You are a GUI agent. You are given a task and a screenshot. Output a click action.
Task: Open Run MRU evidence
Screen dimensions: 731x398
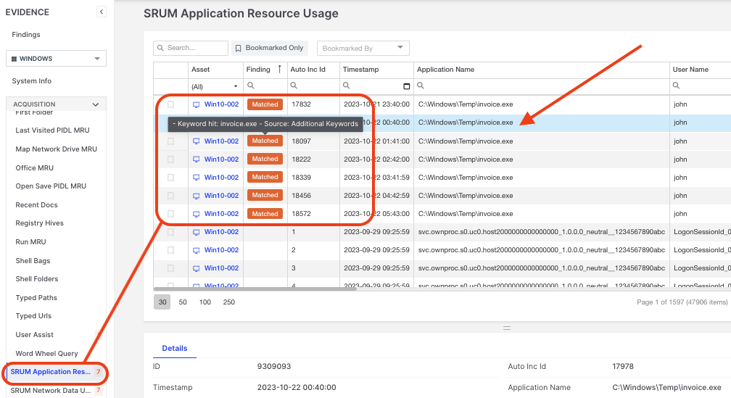[x=31, y=242]
